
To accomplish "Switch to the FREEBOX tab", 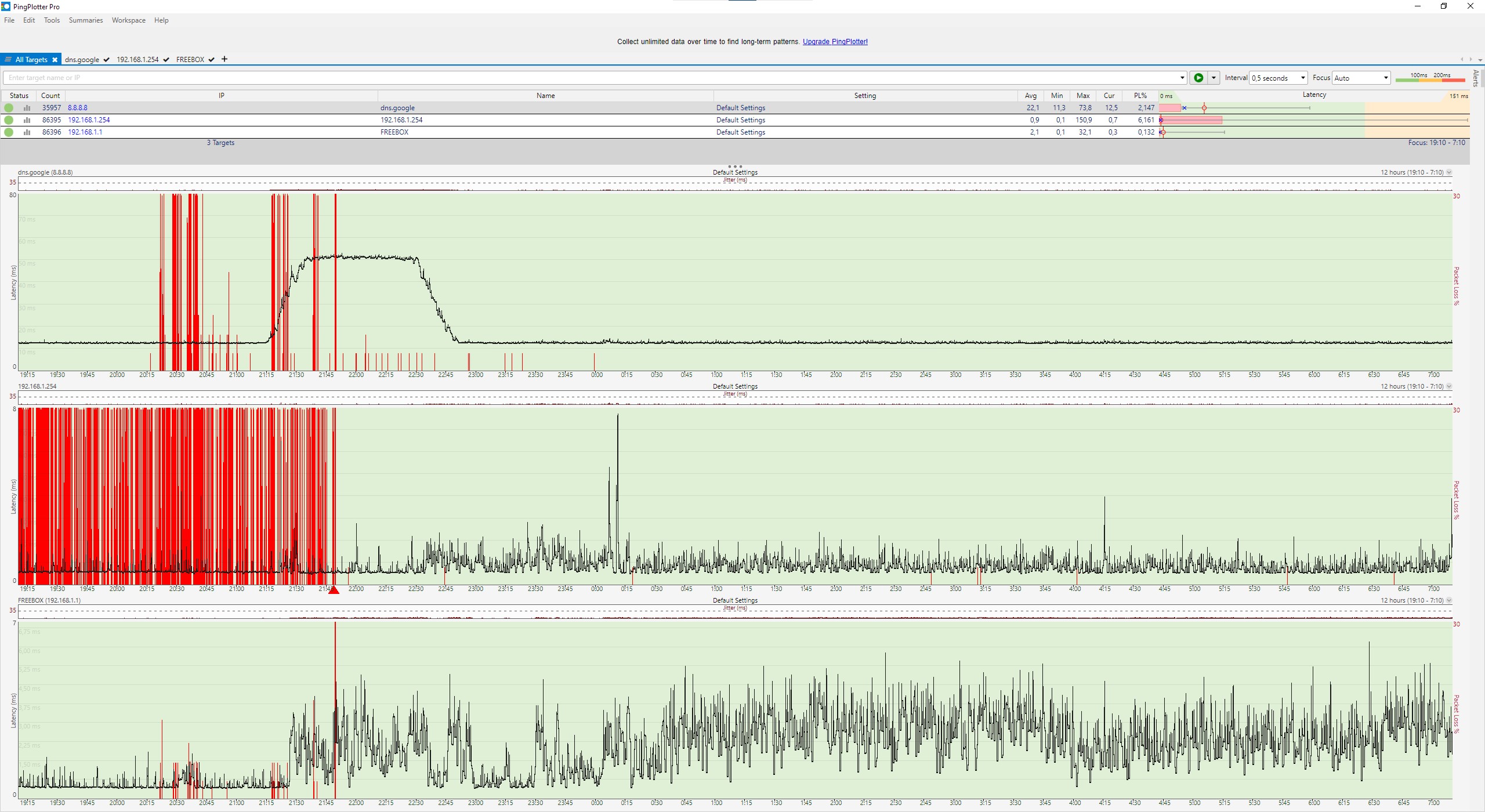I will coord(190,60).
